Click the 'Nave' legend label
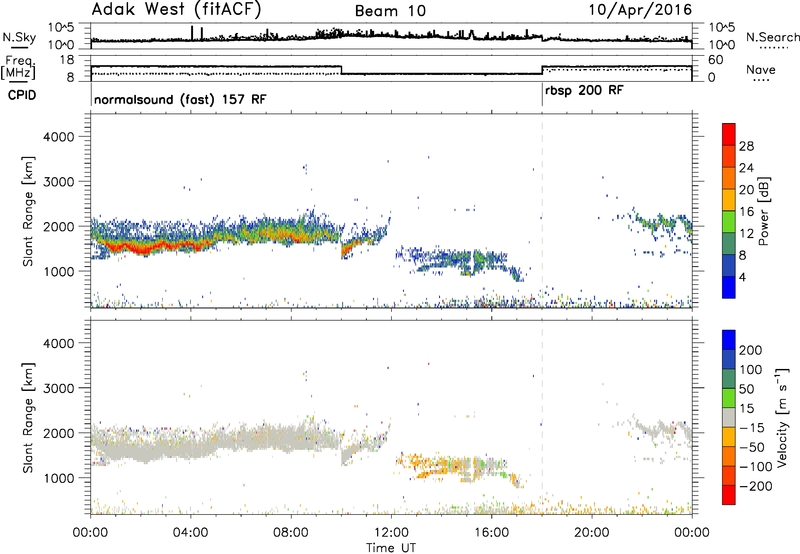 point(761,70)
